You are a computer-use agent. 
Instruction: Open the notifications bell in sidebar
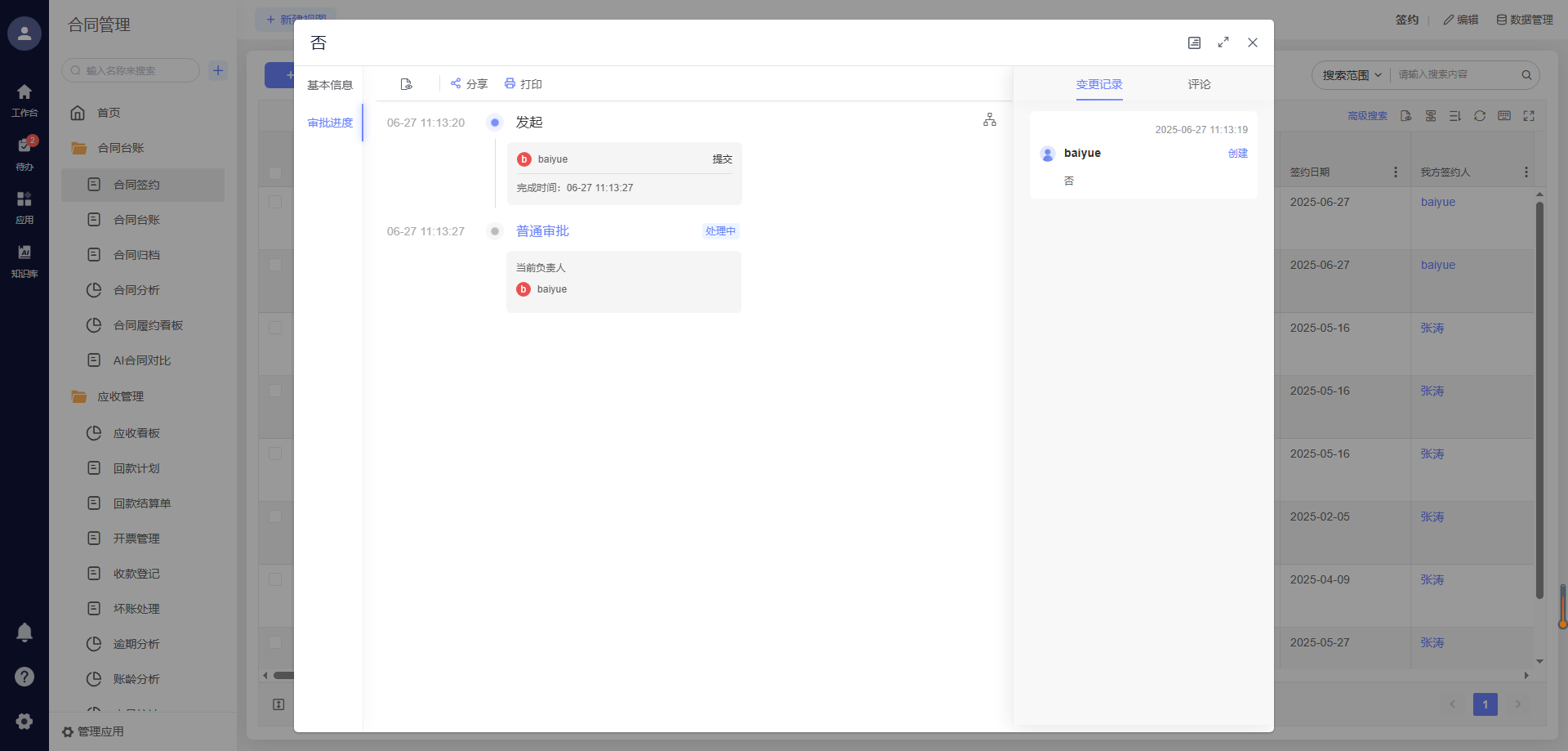coord(24,632)
